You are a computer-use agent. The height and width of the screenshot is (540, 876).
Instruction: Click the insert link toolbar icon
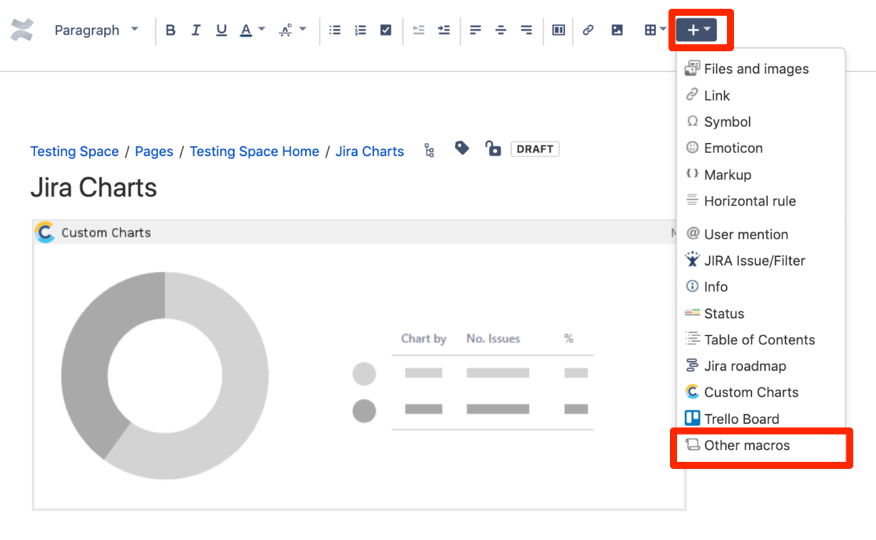pyautogui.click(x=588, y=30)
